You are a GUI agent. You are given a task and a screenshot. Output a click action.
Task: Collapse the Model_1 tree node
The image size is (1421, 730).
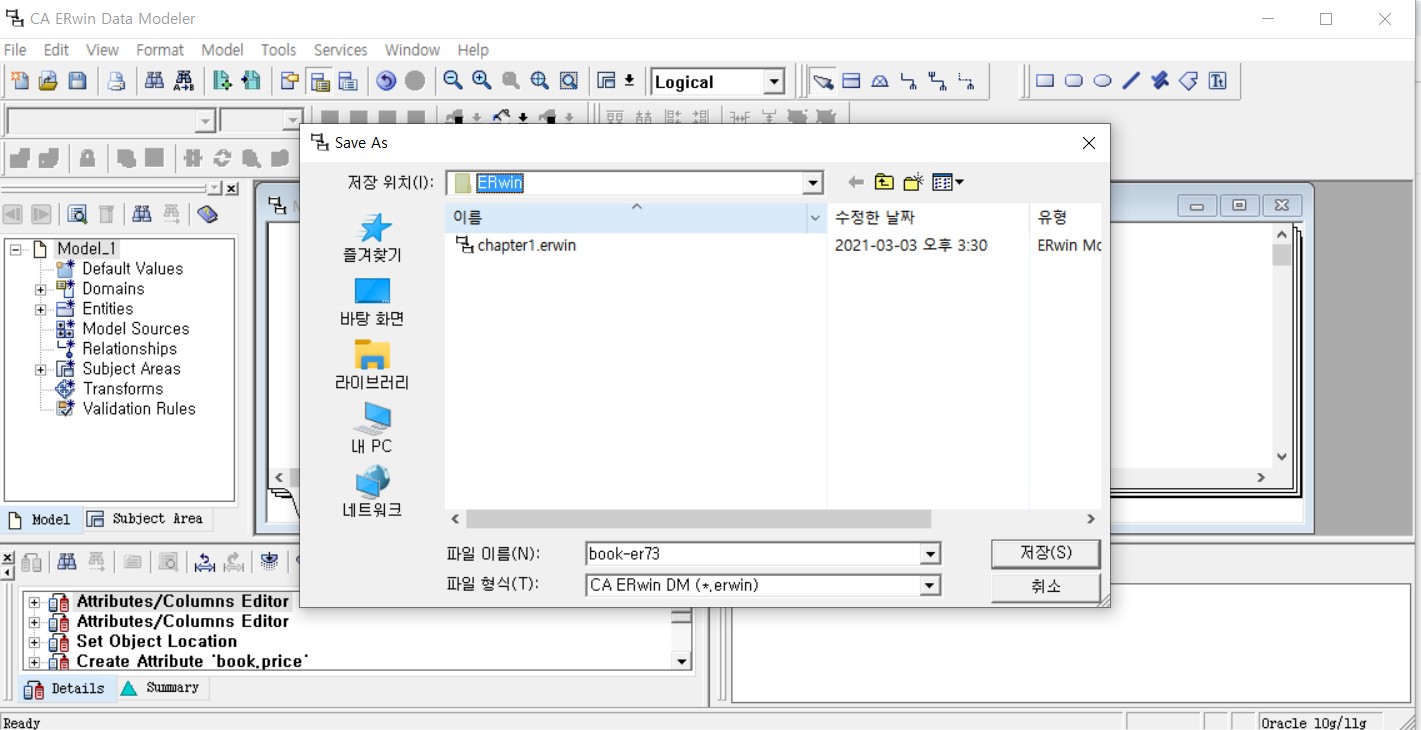(x=16, y=249)
